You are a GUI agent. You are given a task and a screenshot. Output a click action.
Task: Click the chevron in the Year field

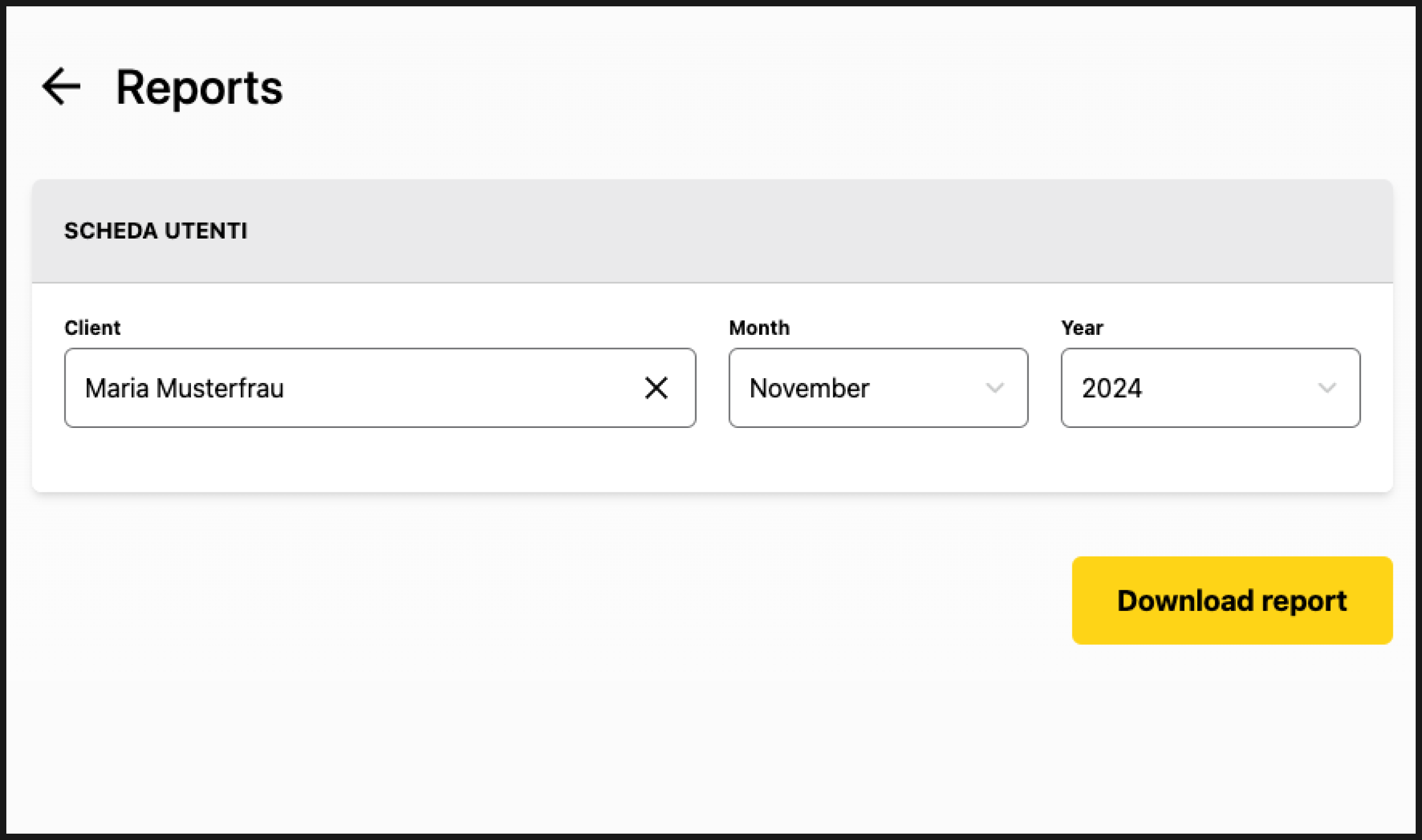(x=1327, y=388)
